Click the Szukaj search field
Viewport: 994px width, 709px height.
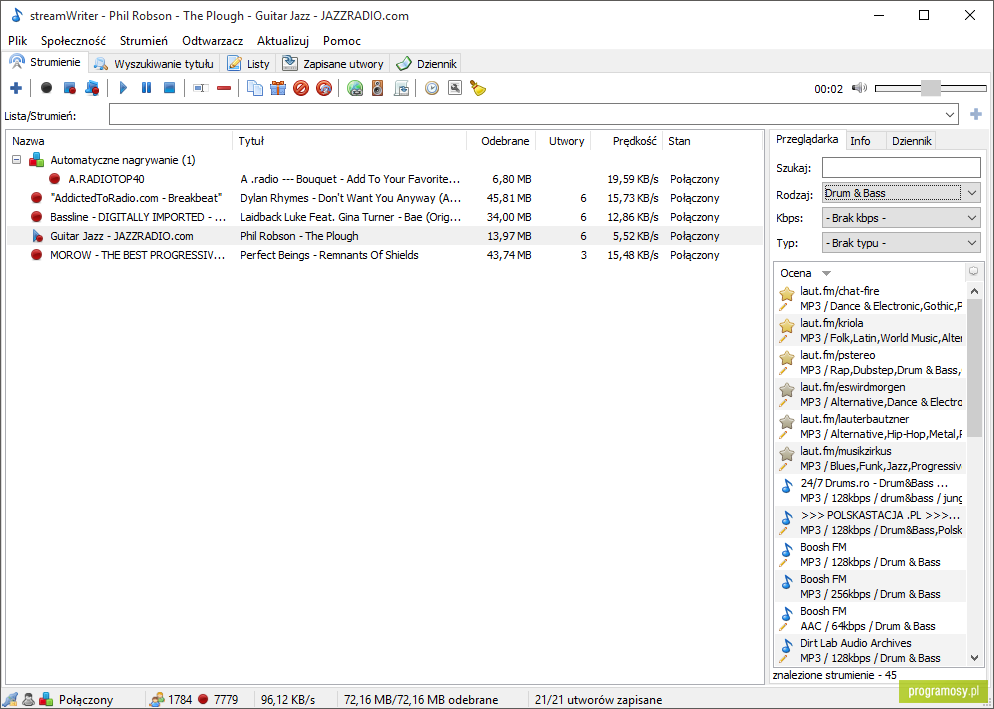pos(901,168)
